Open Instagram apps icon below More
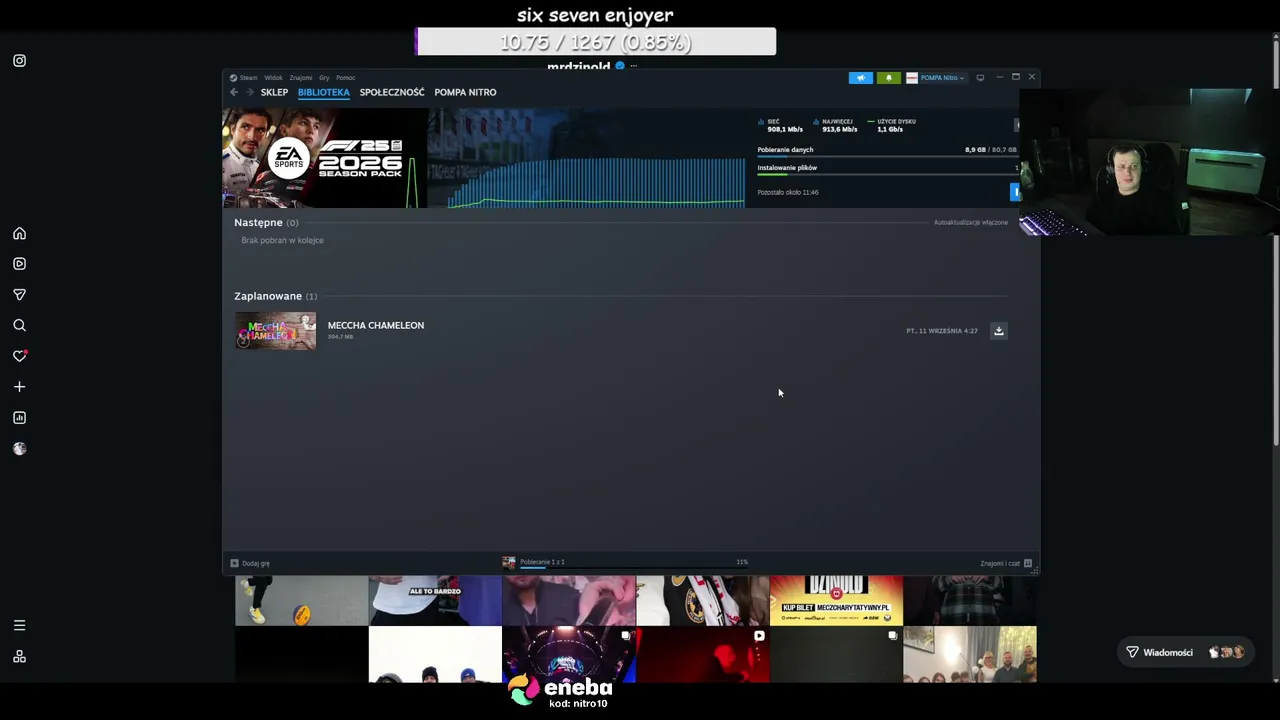This screenshot has width=1280, height=720. 19,657
